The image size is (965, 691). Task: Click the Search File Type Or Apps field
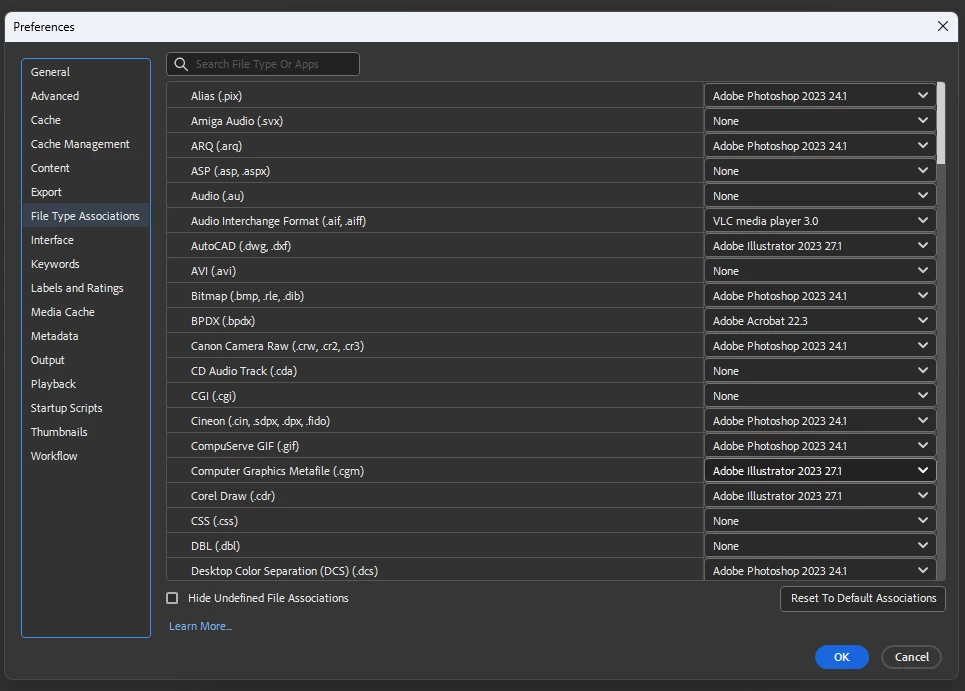[x=263, y=64]
